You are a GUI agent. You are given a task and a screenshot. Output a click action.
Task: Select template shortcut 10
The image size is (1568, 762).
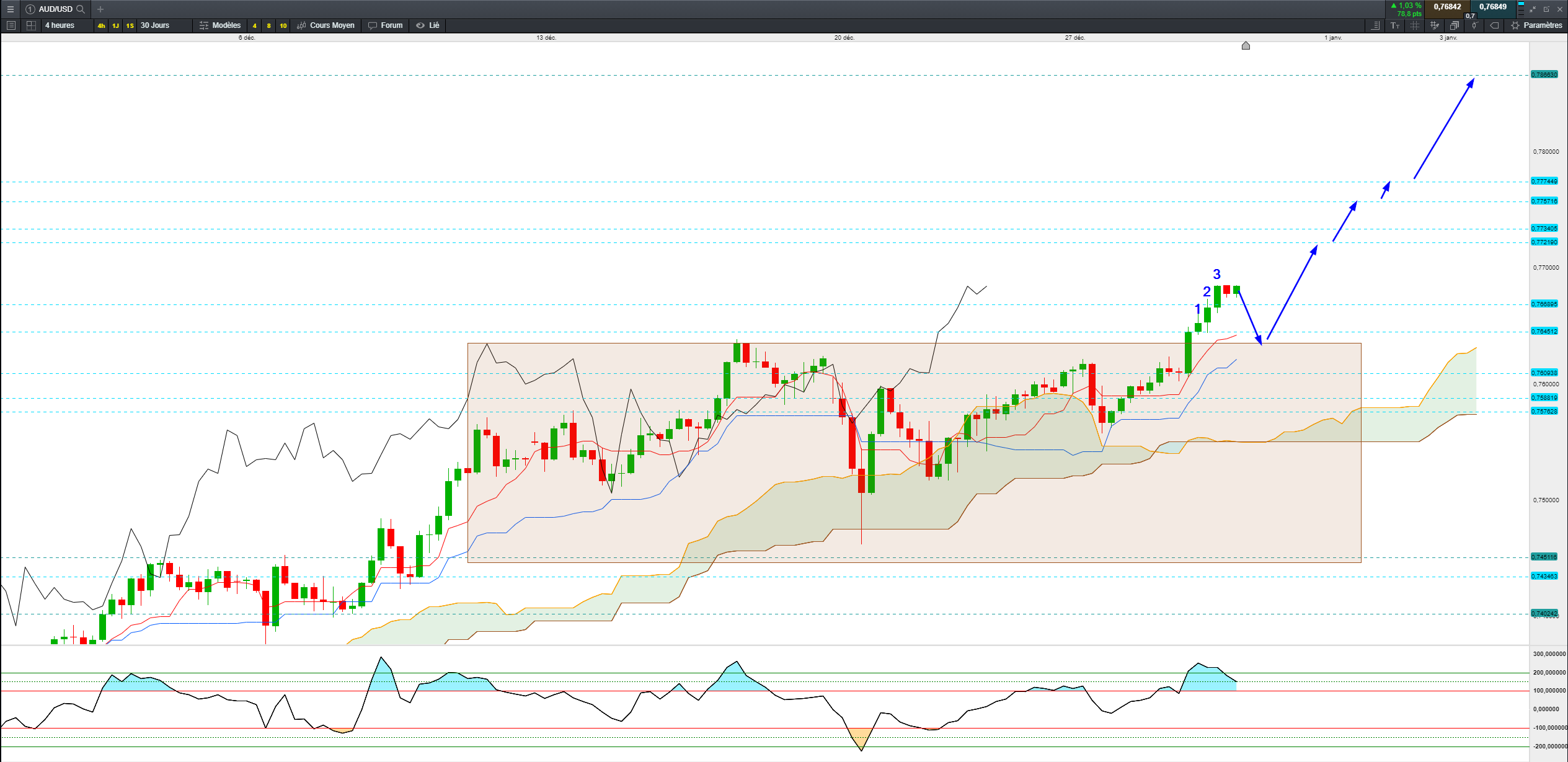(x=283, y=25)
